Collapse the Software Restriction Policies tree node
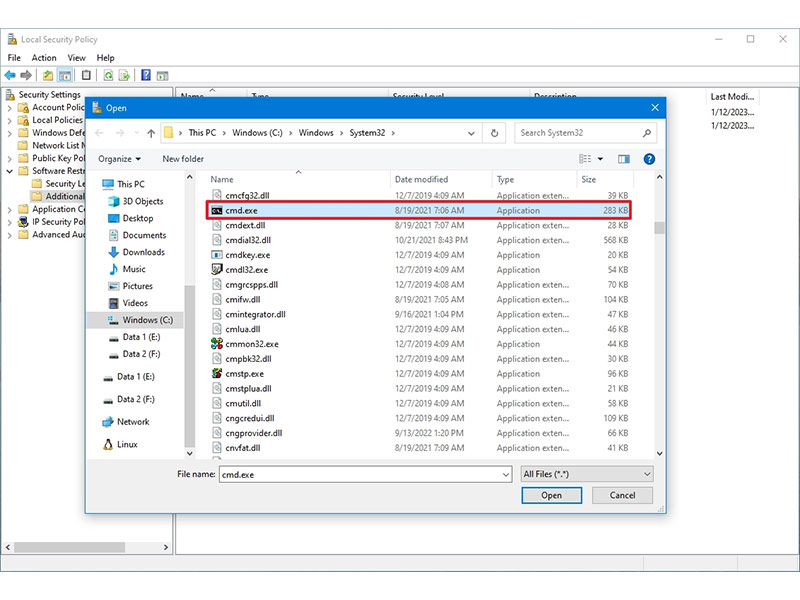The width and height of the screenshot is (800, 600). (9, 171)
